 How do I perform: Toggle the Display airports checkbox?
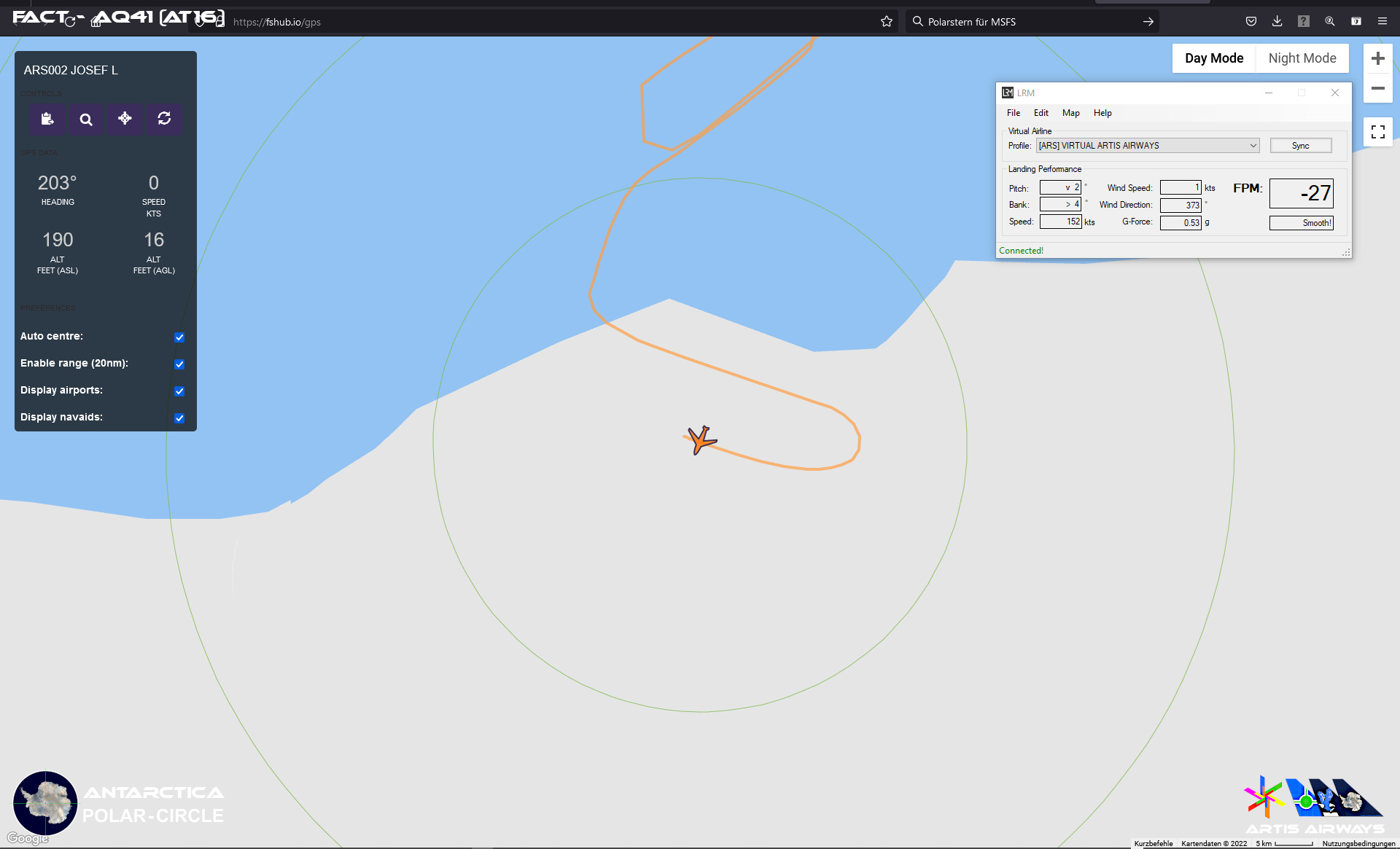tap(179, 391)
